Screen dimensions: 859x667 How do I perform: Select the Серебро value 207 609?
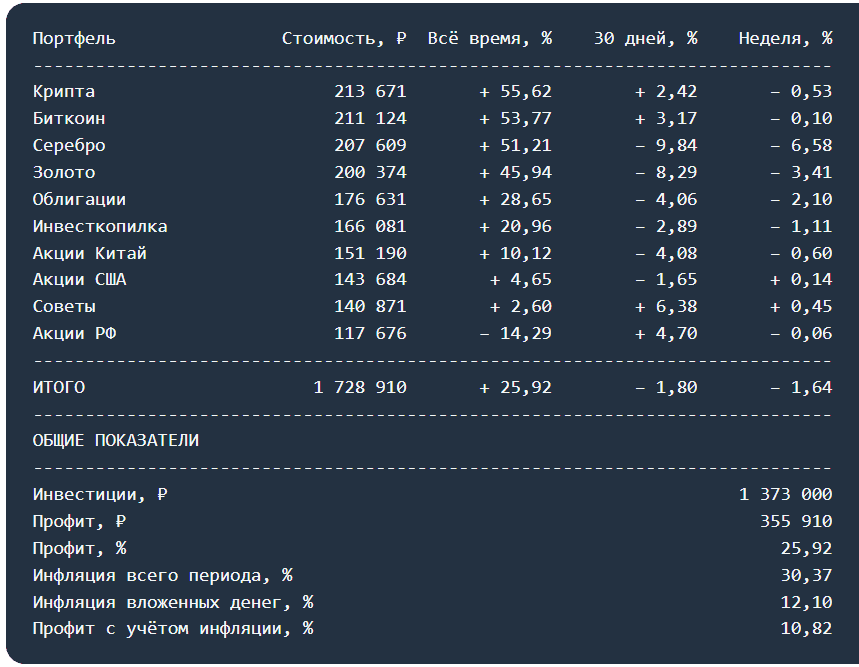pos(370,145)
